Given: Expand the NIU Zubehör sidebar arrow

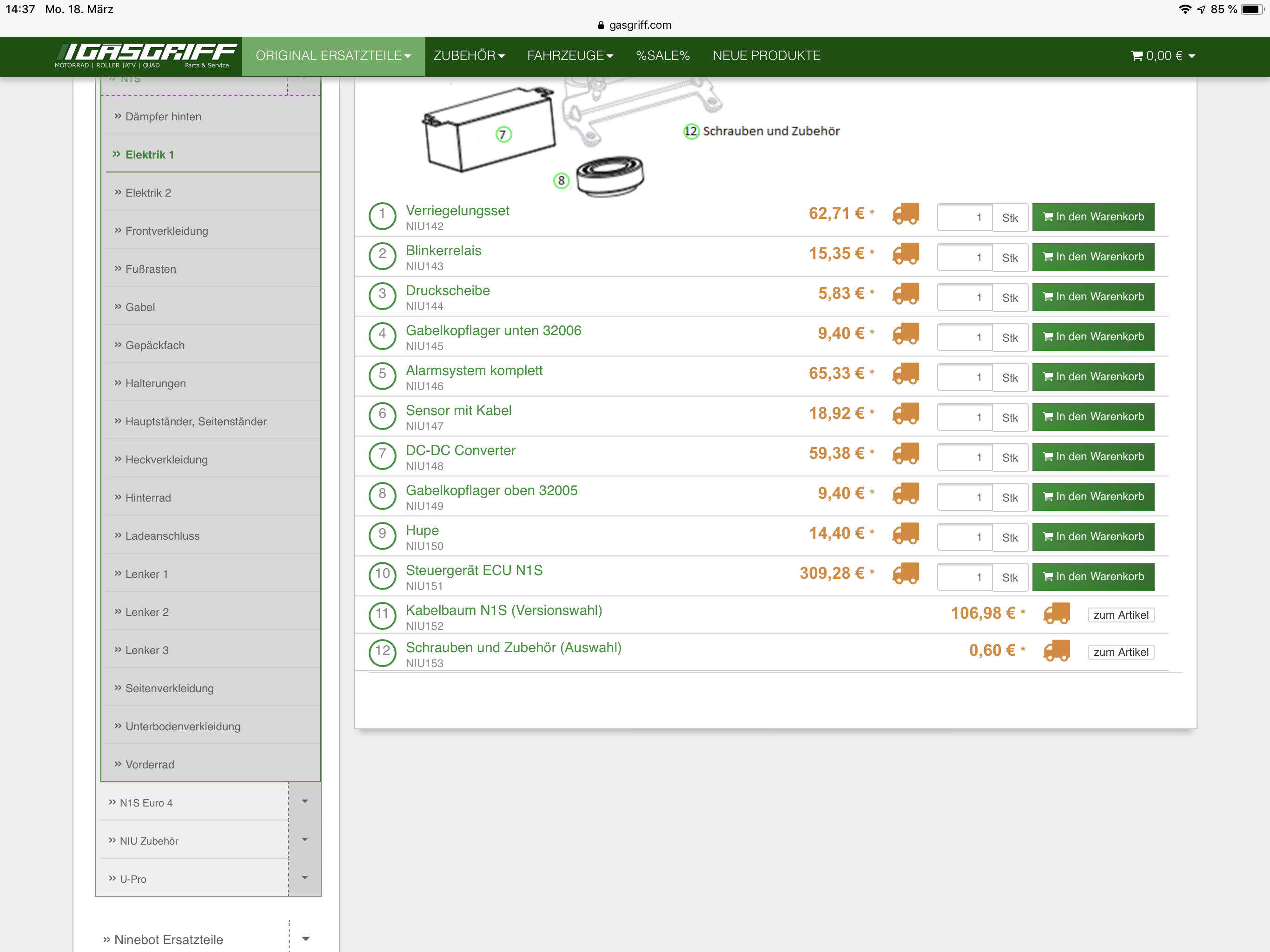Looking at the screenshot, I should [x=305, y=840].
